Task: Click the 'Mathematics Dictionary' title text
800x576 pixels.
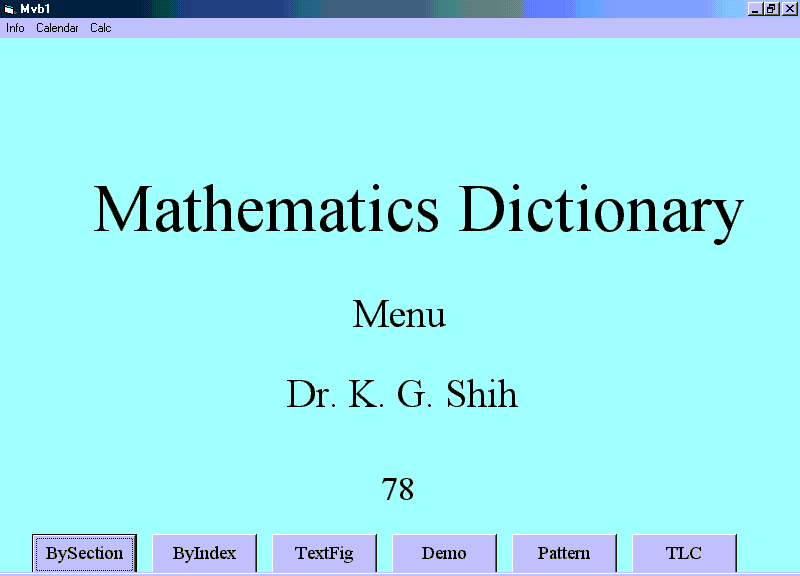Action: point(418,212)
